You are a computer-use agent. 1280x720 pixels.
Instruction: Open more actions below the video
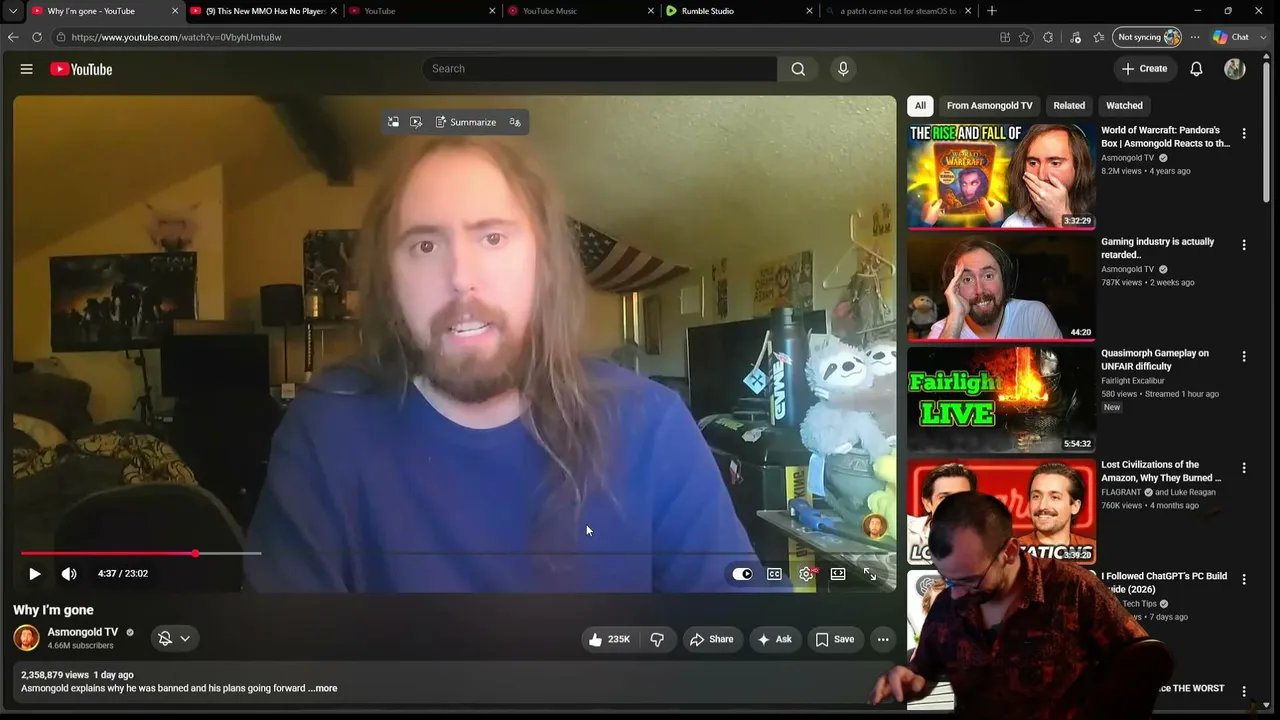(x=883, y=639)
